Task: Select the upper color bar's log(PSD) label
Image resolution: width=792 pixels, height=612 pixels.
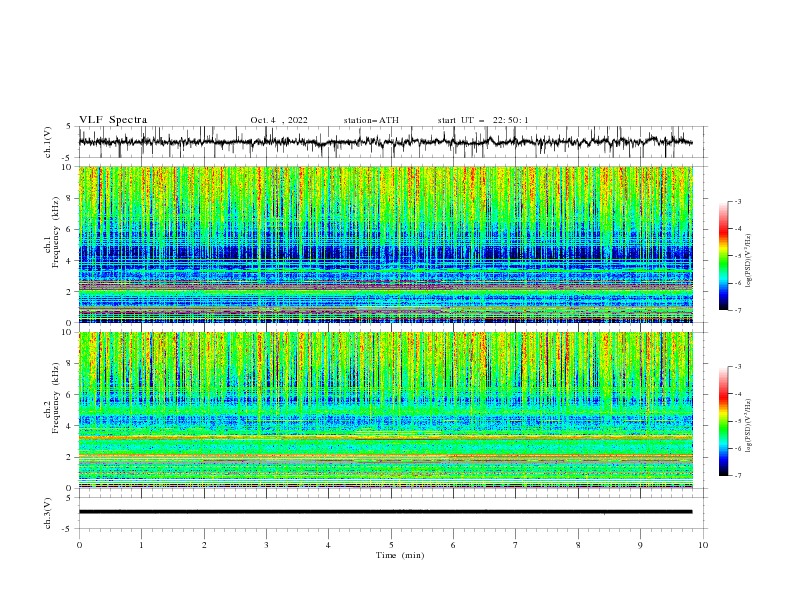Action: [749, 261]
